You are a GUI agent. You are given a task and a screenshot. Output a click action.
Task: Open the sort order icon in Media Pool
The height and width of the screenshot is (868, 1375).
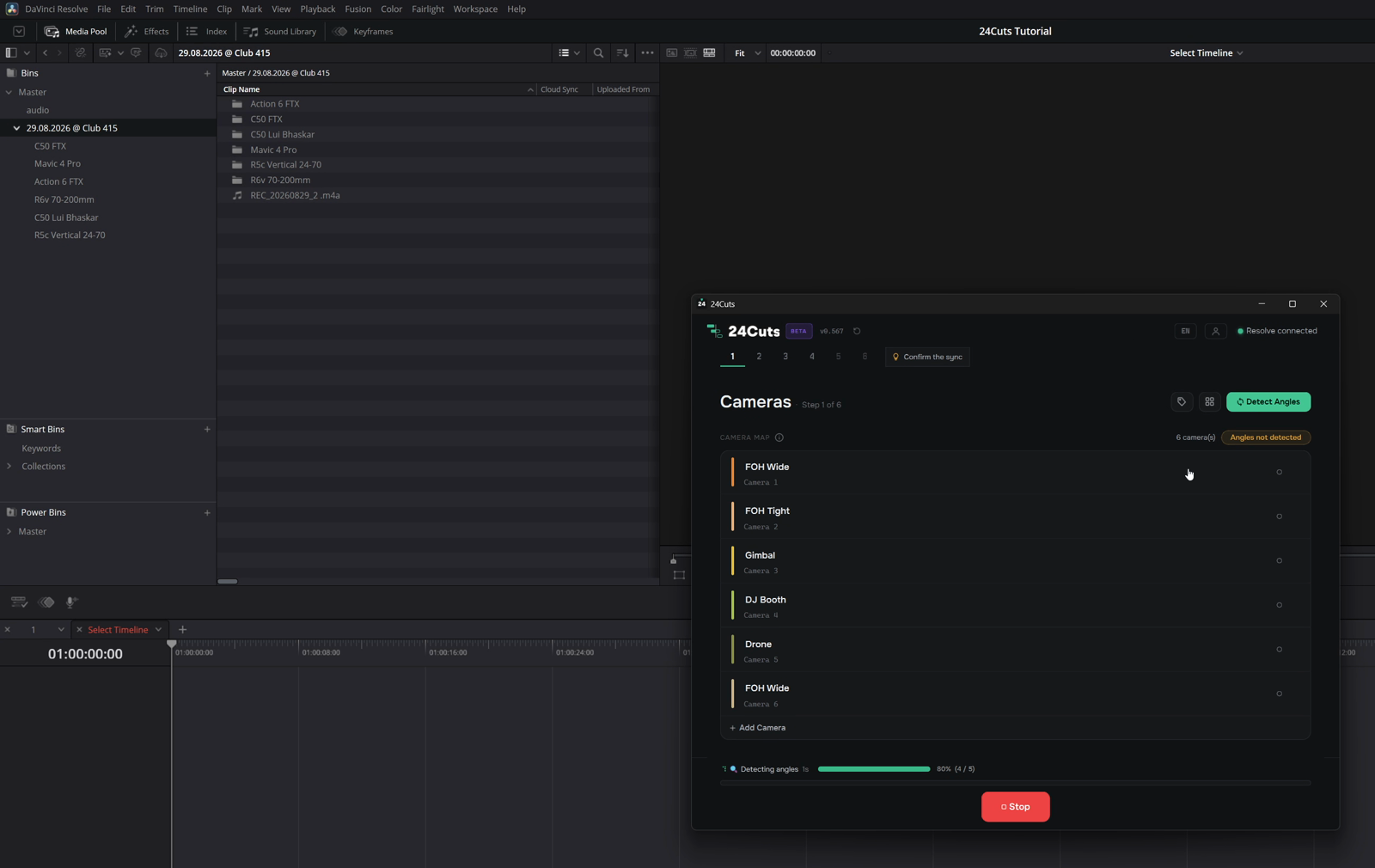tap(623, 53)
